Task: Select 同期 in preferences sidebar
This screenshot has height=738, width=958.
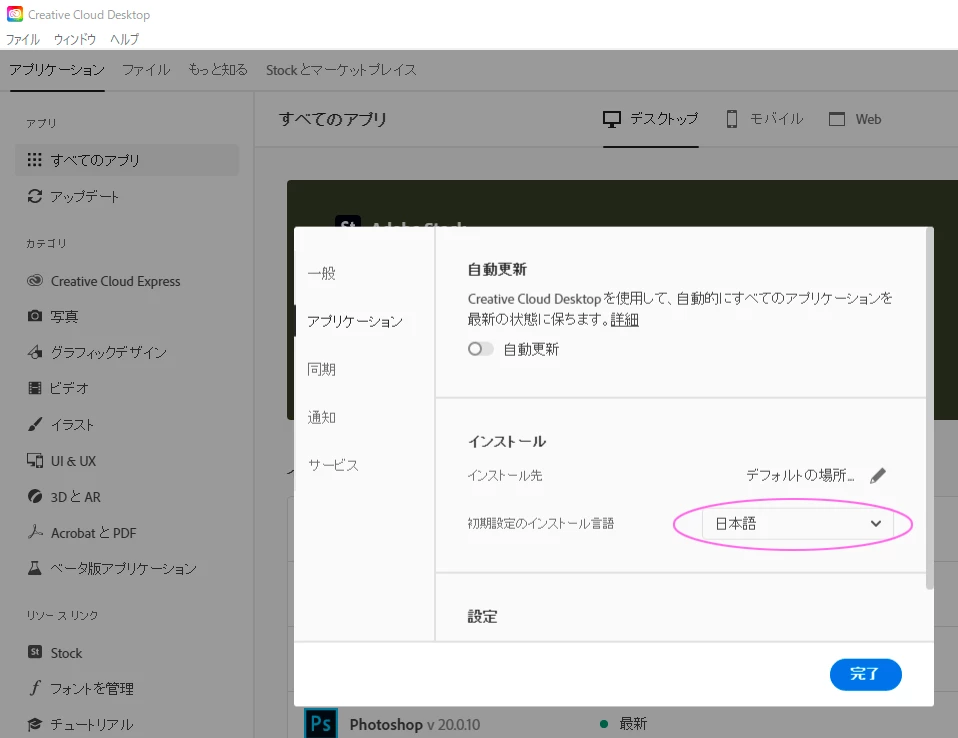Action: coord(322,369)
